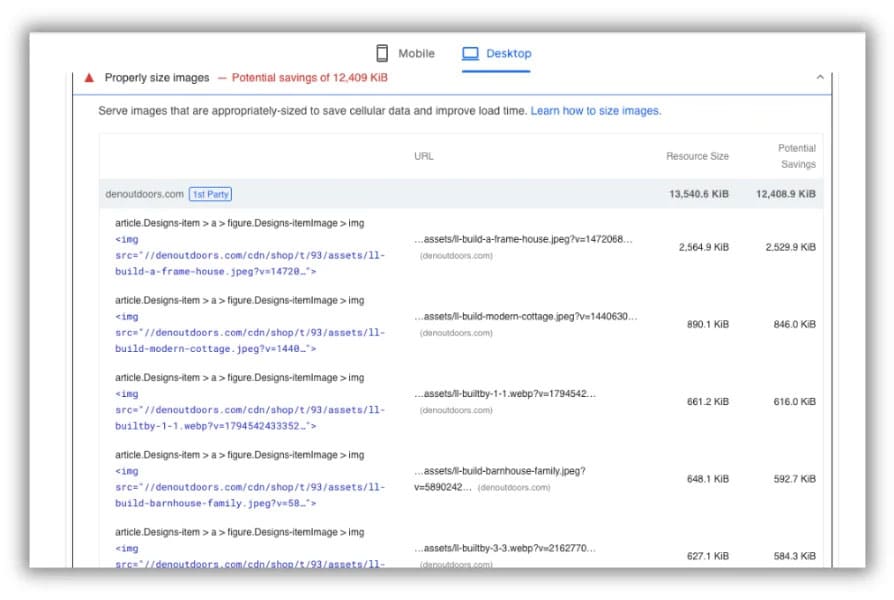
Task: Select the modern-cottage img code snippet
Action: 250,333
